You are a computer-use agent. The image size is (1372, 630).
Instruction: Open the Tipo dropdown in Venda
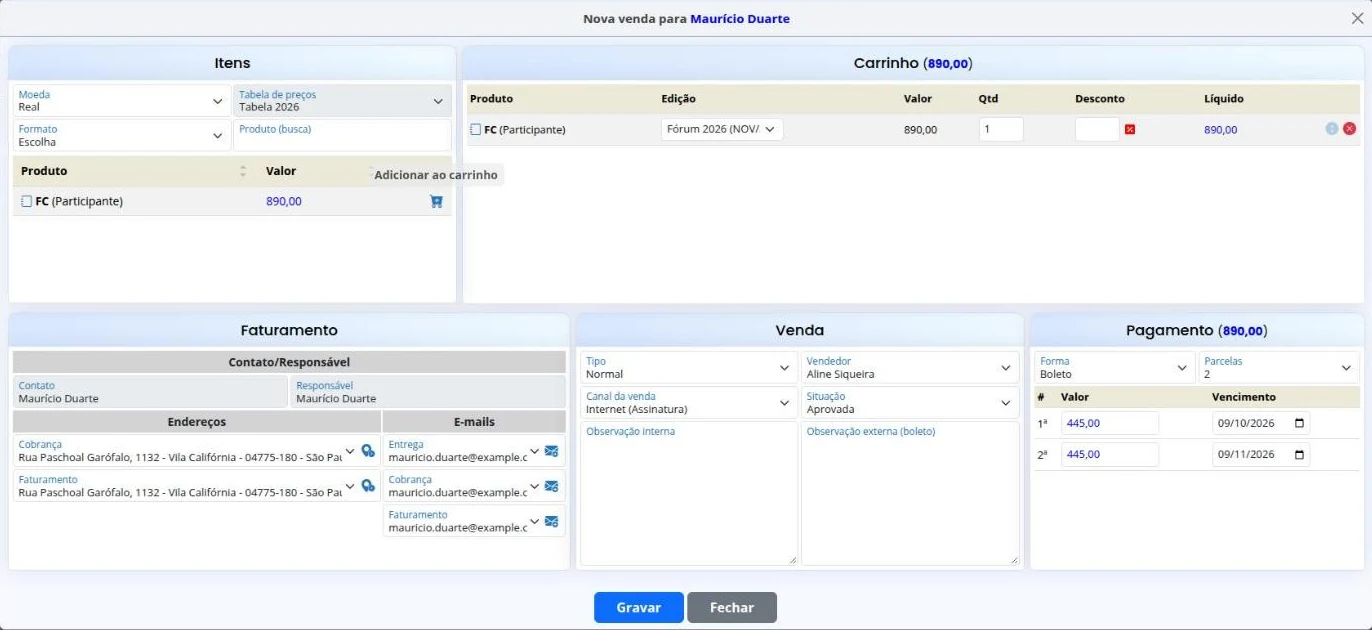(689, 368)
